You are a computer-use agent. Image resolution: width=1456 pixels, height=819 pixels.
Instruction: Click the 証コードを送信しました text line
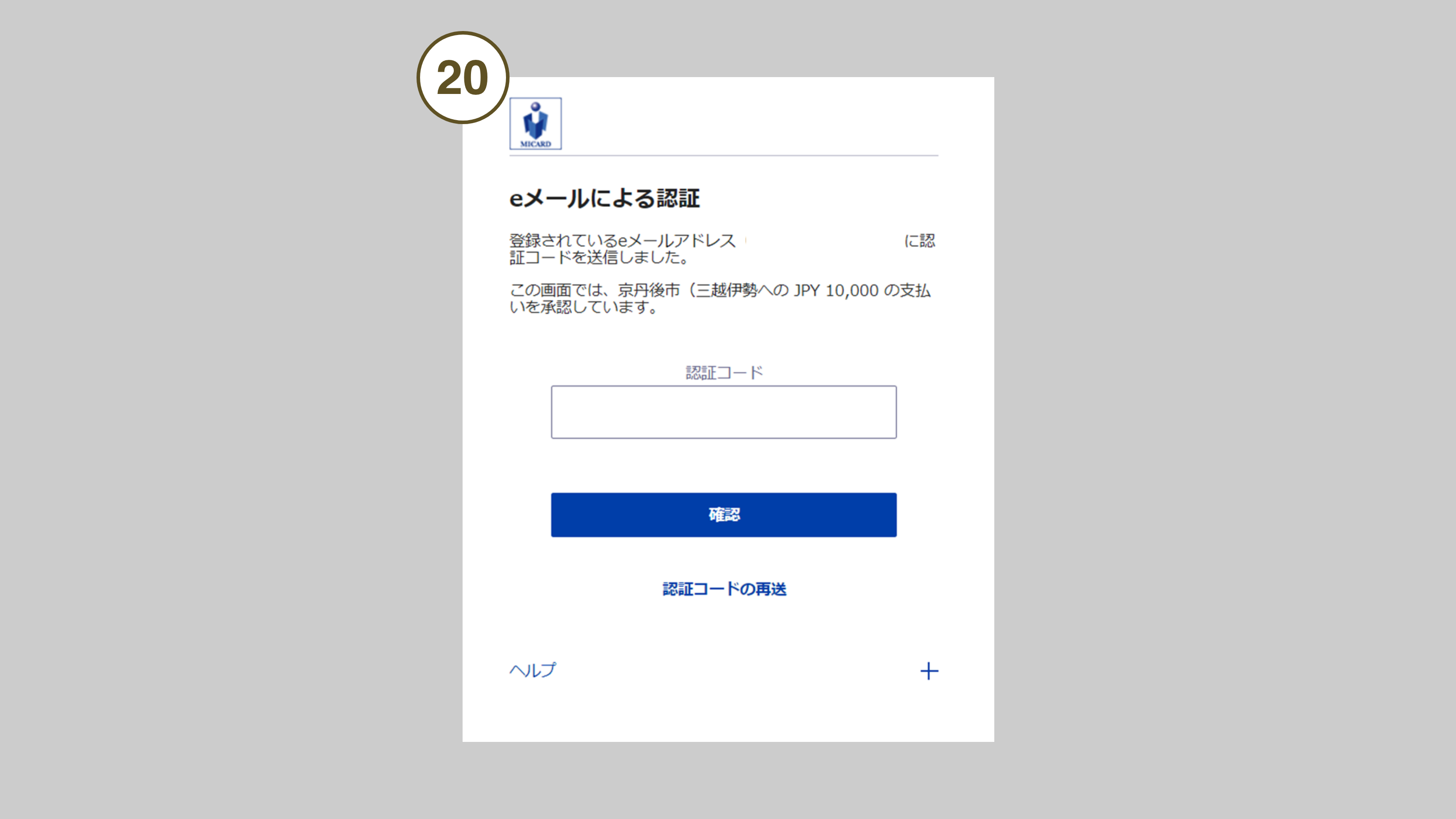tap(599, 258)
